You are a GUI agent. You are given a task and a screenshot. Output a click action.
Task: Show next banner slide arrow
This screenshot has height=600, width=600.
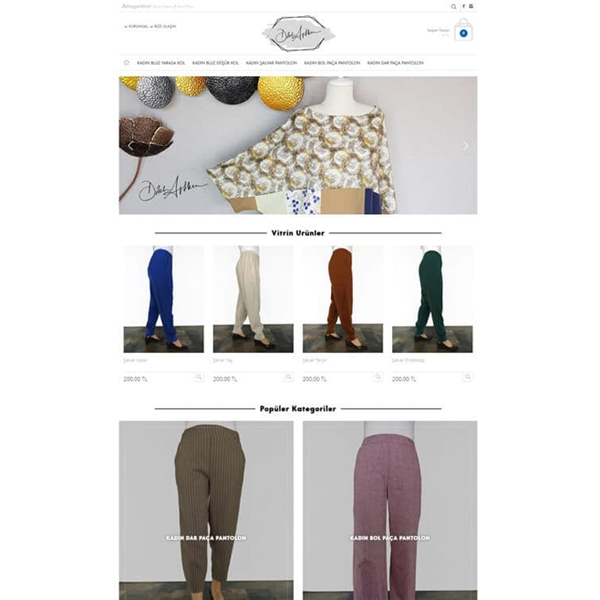coord(465,145)
